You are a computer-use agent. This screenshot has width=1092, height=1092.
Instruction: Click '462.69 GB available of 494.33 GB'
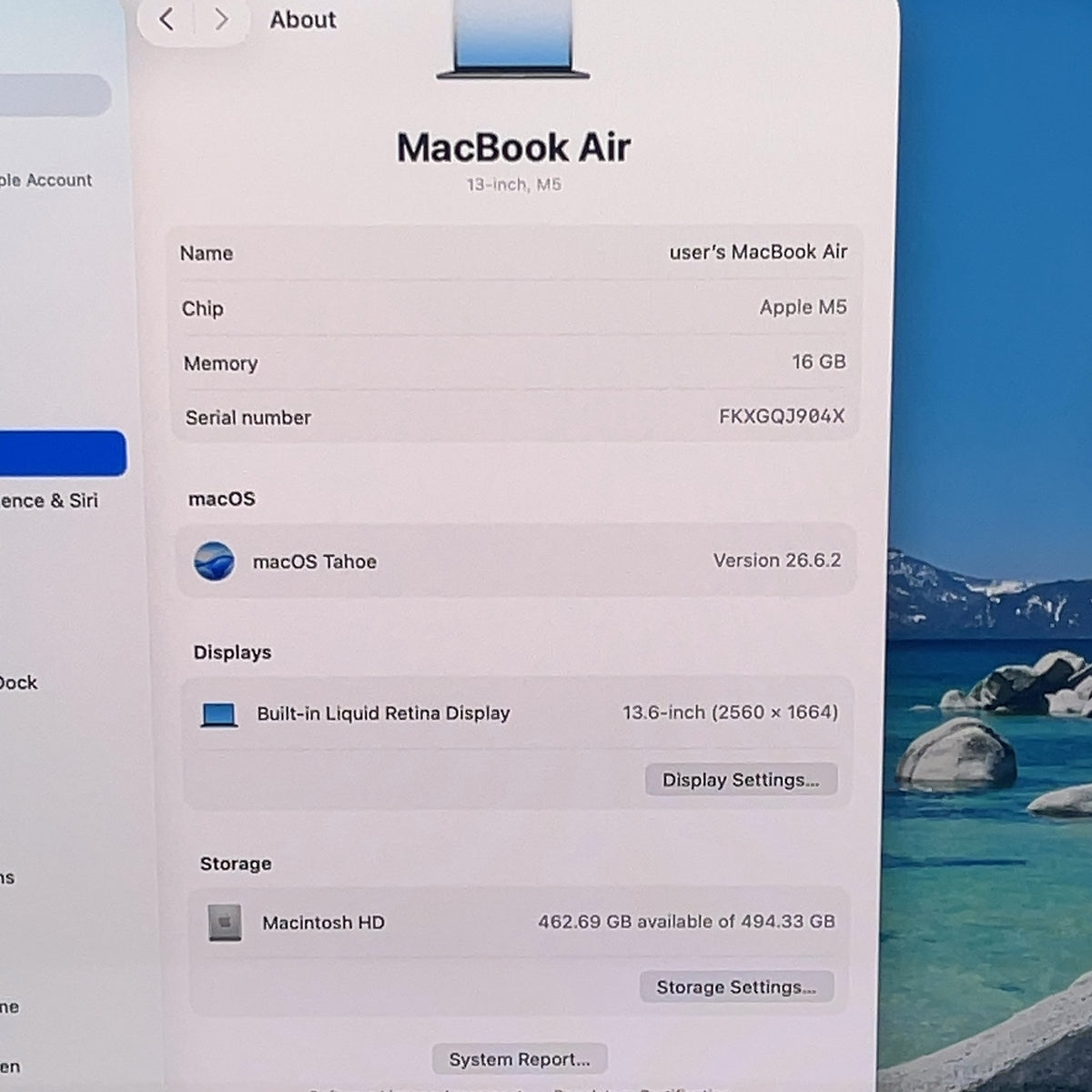coord(686,922)
